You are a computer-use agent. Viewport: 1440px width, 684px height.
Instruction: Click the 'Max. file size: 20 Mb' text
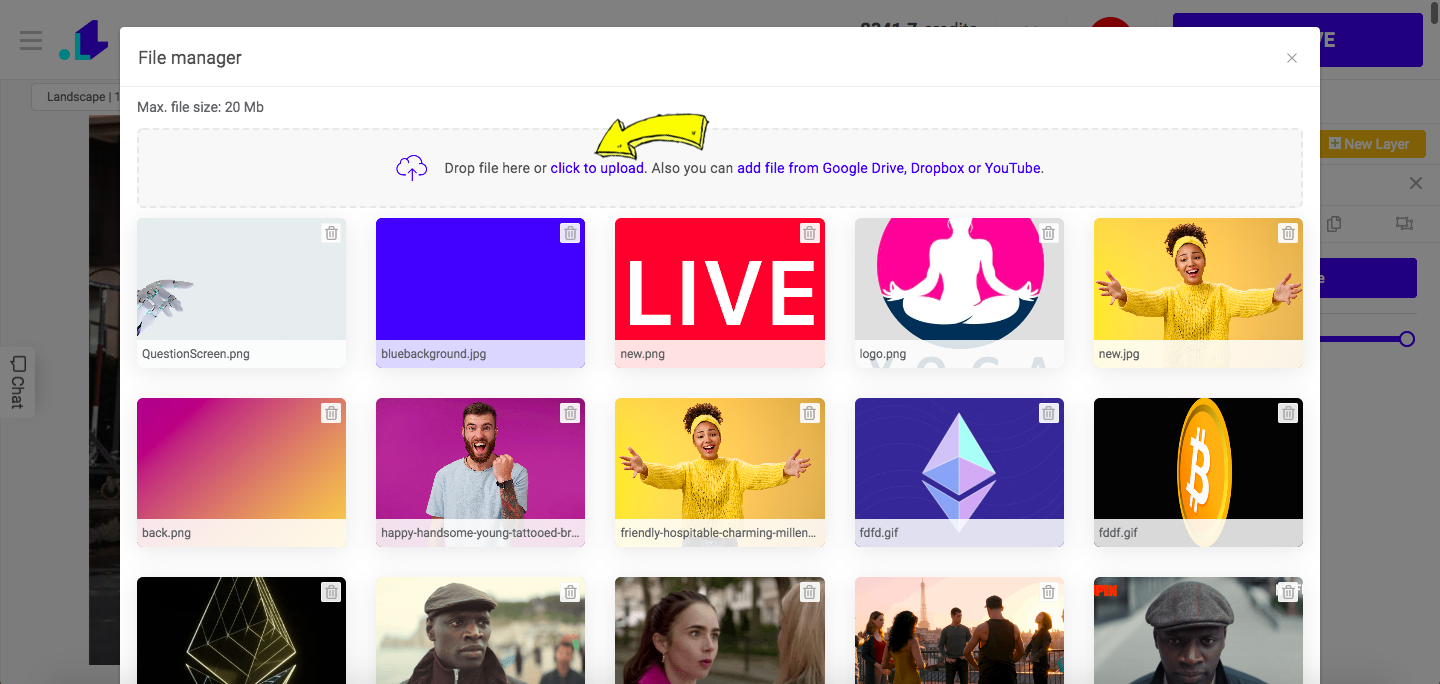tap(201, 107)
